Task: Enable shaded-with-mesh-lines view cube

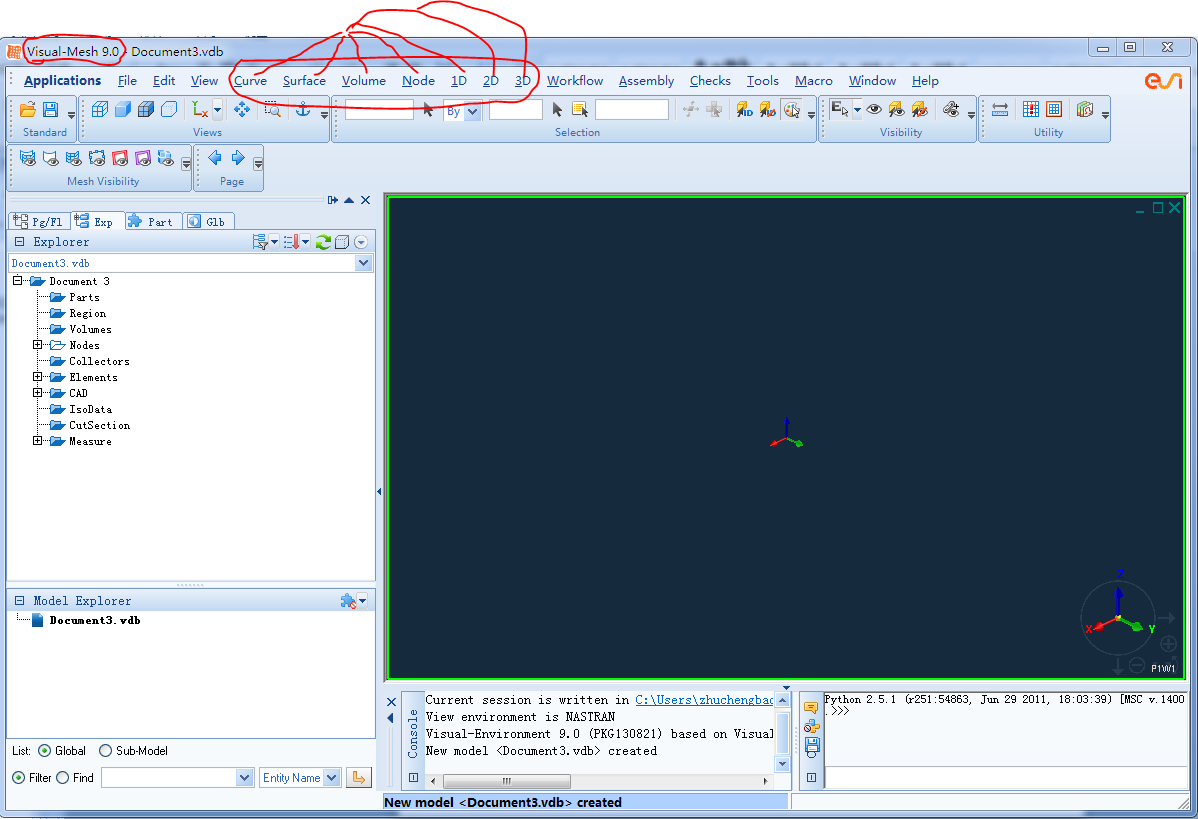Action: coord(146,110)
